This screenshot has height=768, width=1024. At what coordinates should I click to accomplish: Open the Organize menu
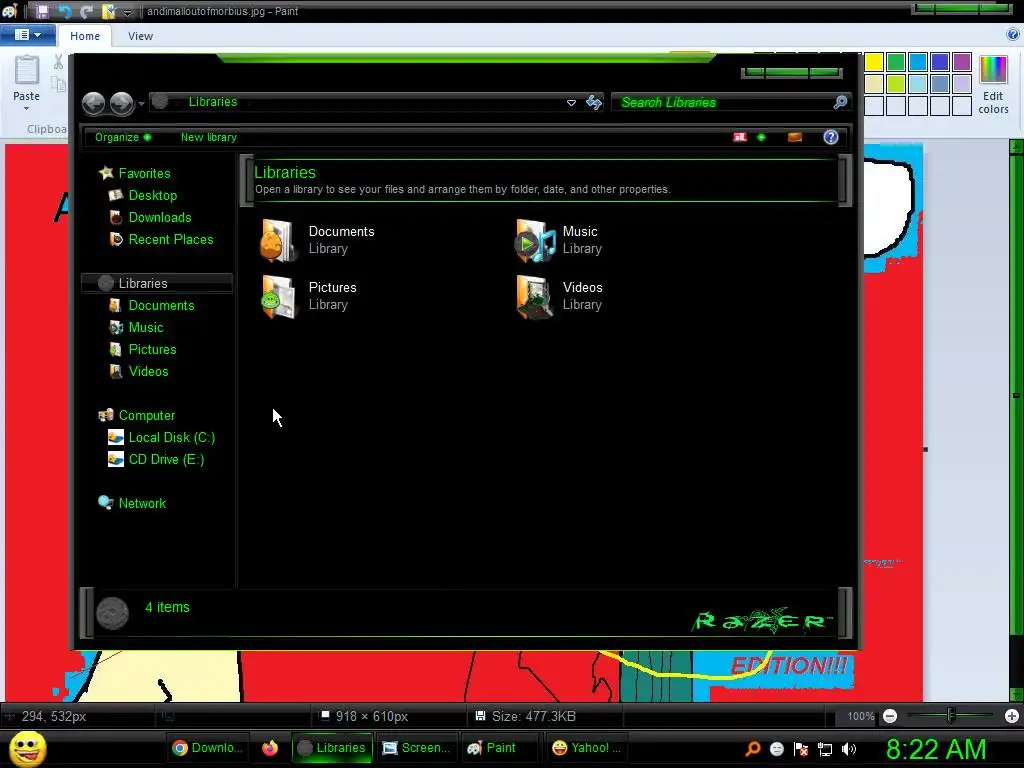point(123,137)
